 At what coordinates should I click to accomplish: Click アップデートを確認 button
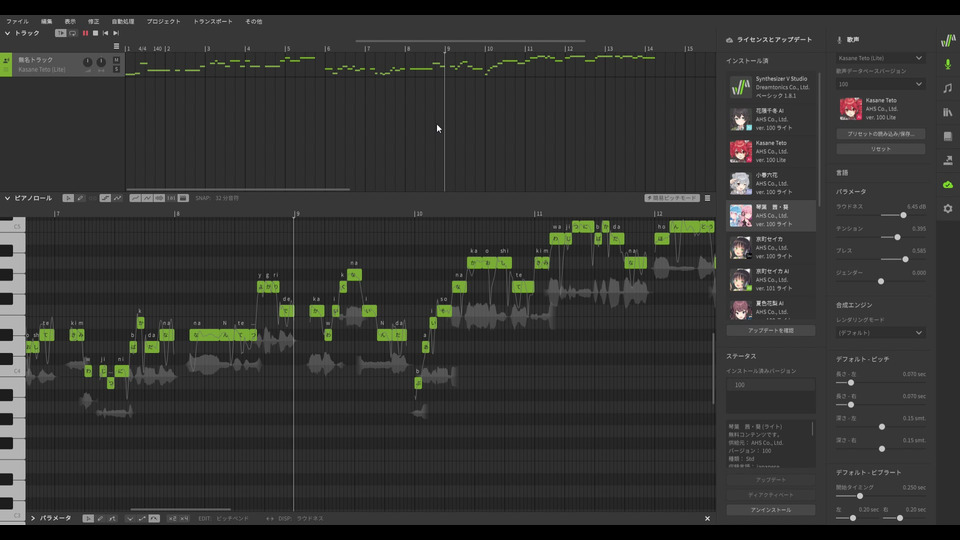(x=771, y=331)
